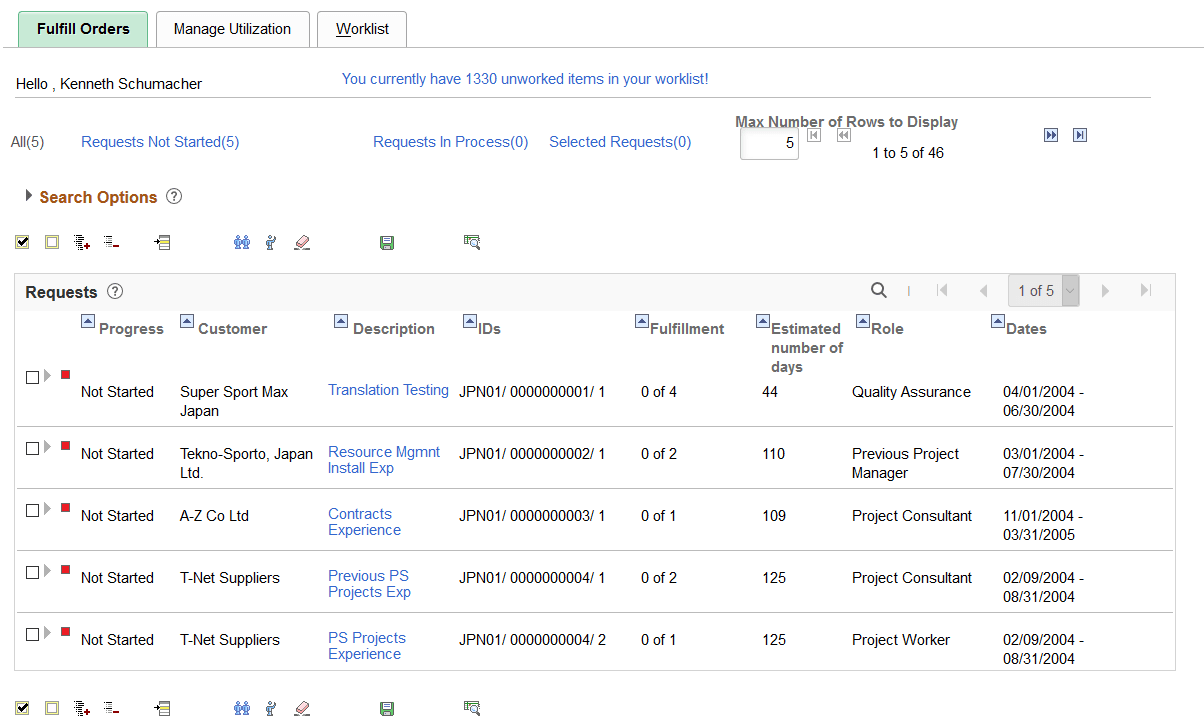Select the two-people resource matching icon
The image size is (1204, 727).
(241, 242)
